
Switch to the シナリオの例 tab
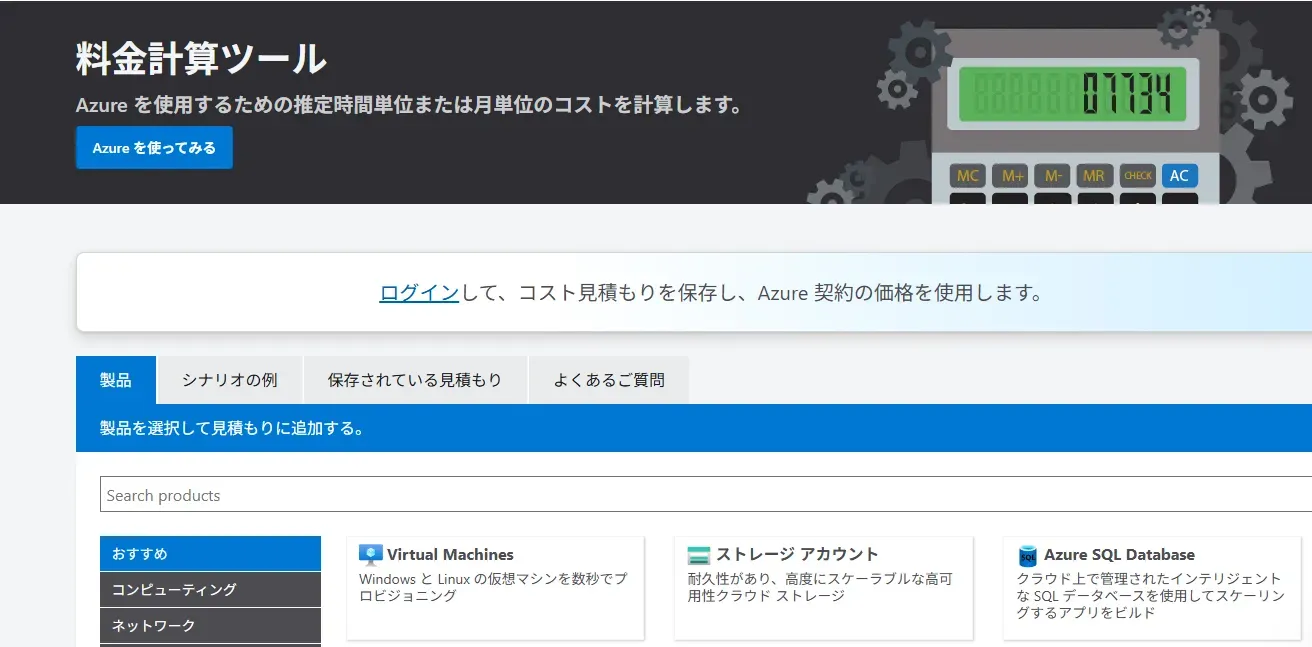tap(229, 379)
